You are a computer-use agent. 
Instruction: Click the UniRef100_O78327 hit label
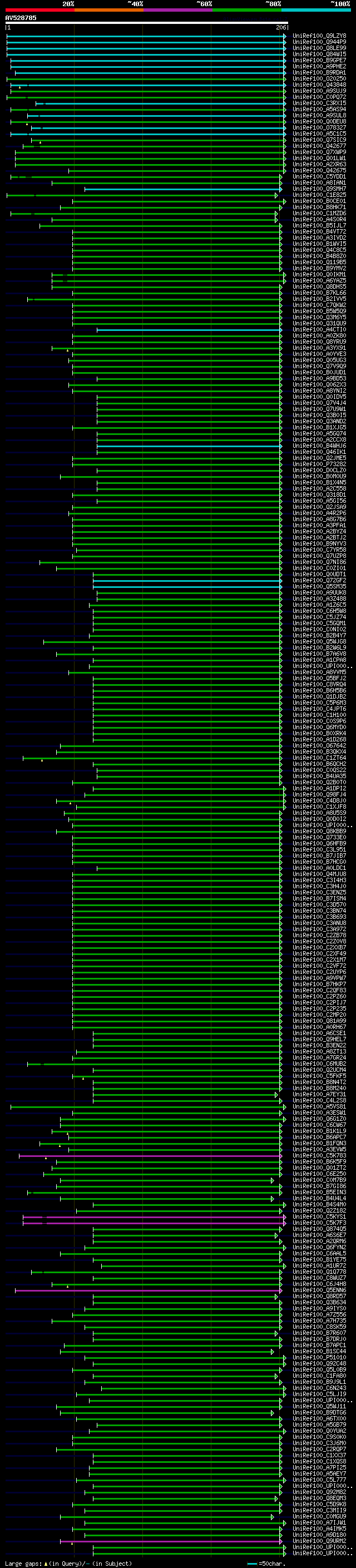[x=319, y=128]
